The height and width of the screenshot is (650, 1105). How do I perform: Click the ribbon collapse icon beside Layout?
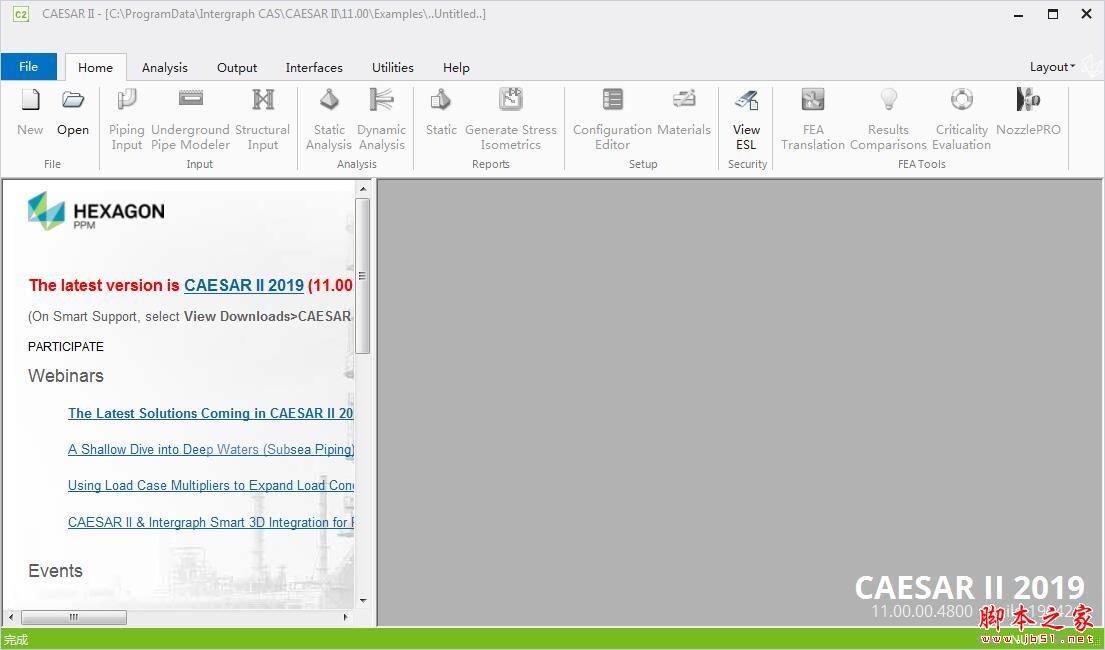(x=1092, y=67)
